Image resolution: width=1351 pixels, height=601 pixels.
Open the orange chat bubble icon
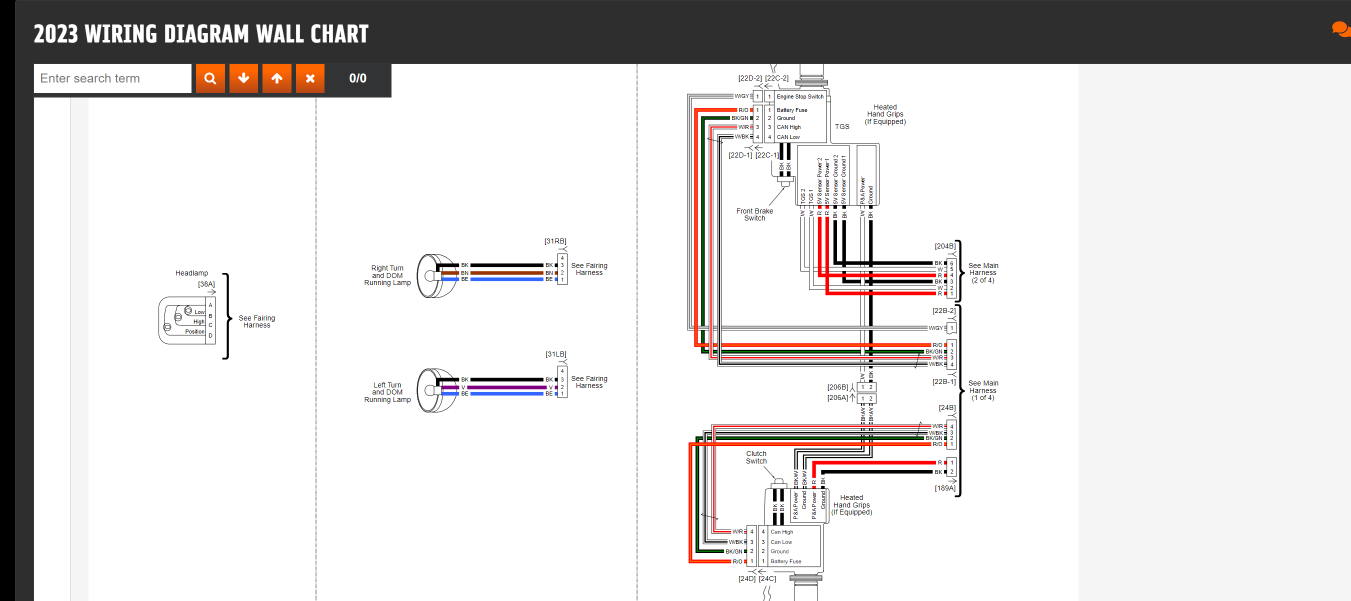point(1340,30)
